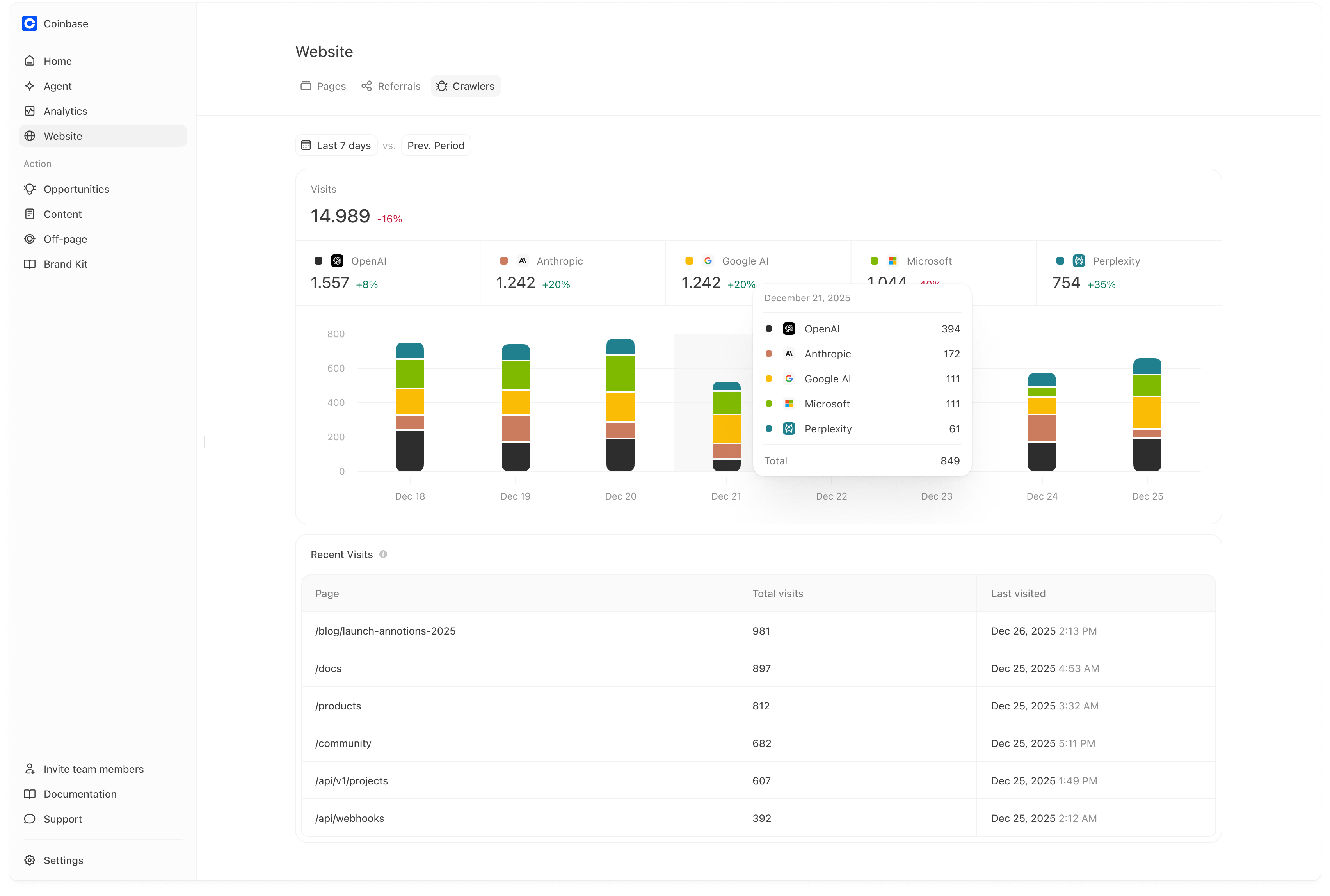Select the Brand Kit book icon
Viewport: 1330px width, 896px height.
[30, 264]
